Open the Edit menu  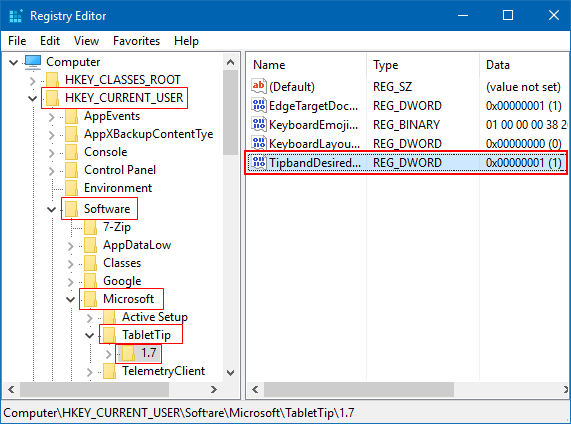click(x=50, y=41)
